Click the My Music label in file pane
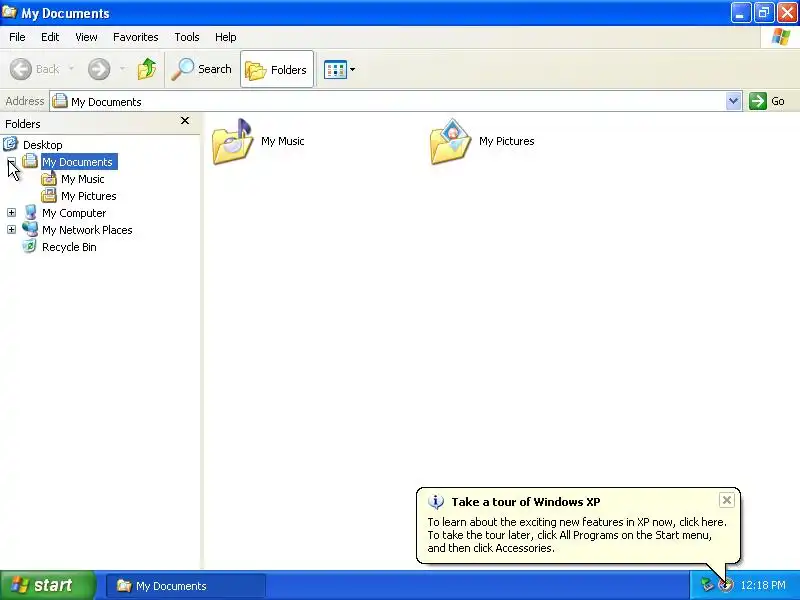The width and height of the screenshot is (800, 600). [283, 141]
